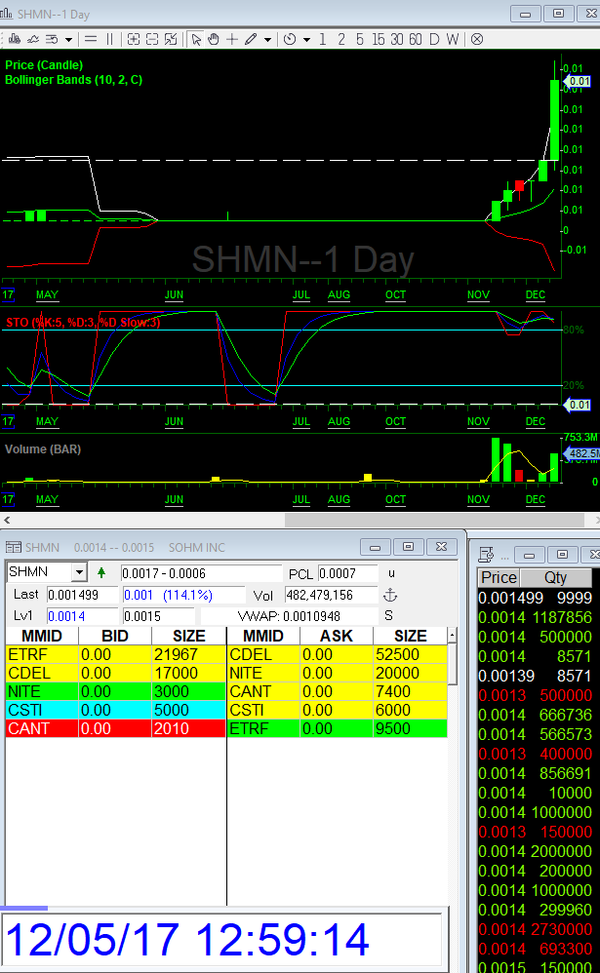Click the MMID bid column header
This screenshot has width=600, height=973.
tap(40, 636)
